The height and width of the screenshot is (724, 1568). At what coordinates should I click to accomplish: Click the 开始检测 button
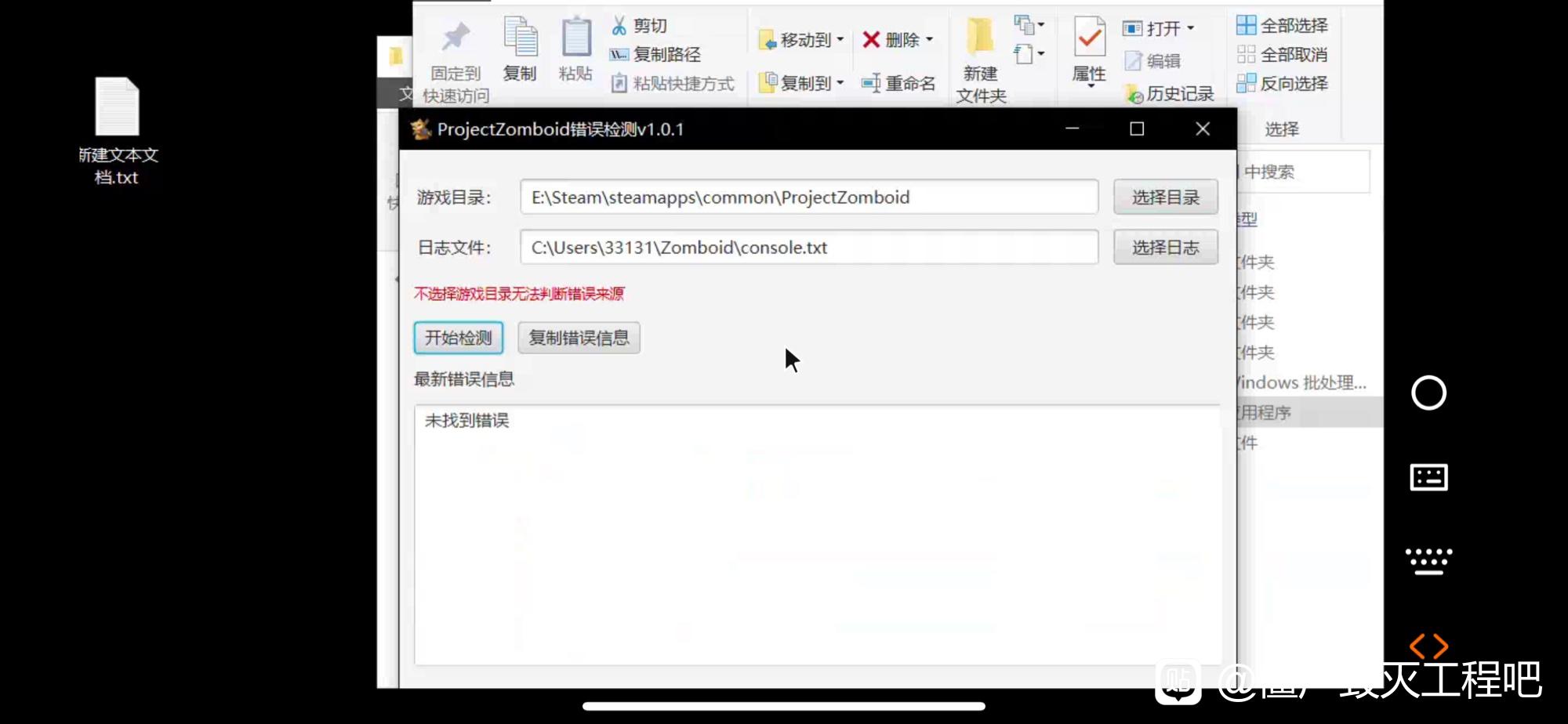pyautogui.click(x=459, y=338)
